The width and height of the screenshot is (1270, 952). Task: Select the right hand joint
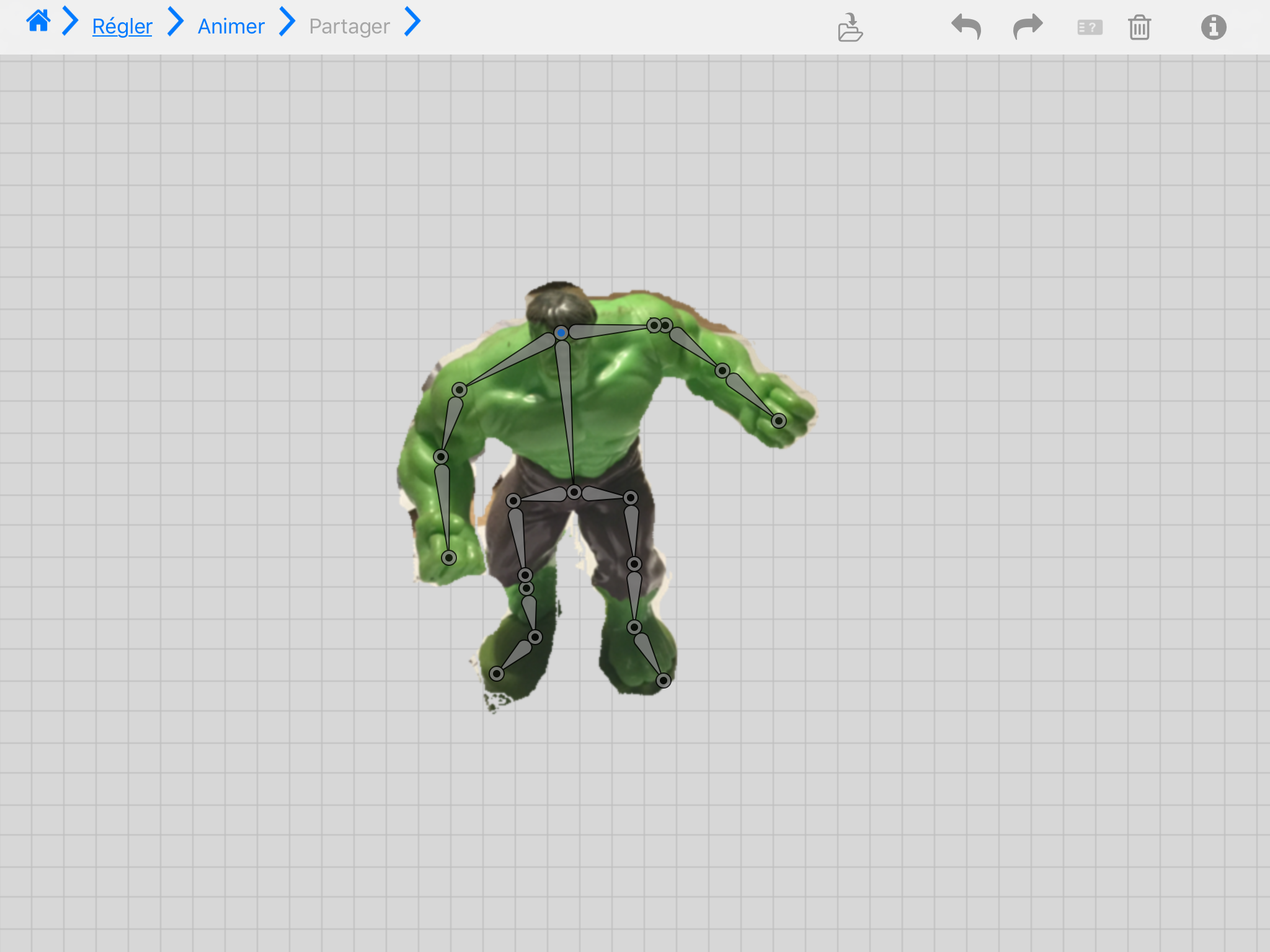point(779,421)
